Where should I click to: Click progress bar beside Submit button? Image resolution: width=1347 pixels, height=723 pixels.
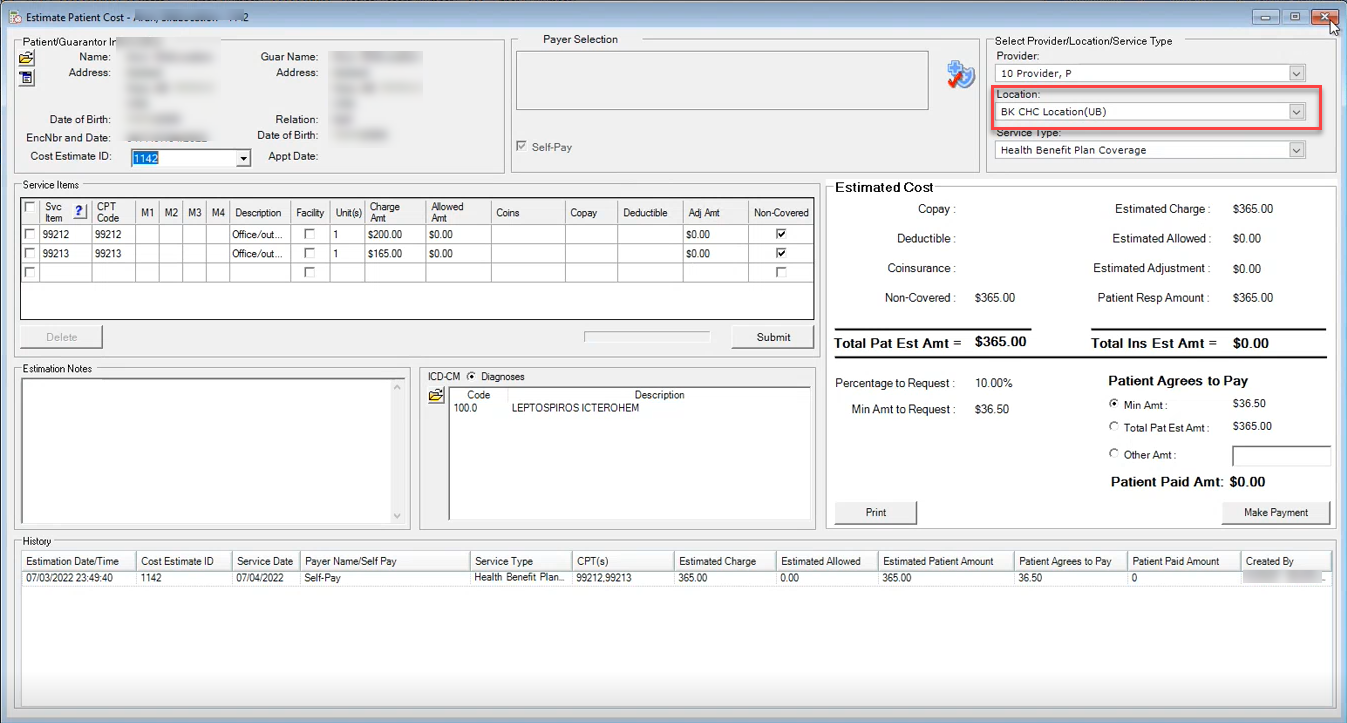pos(647,337)
